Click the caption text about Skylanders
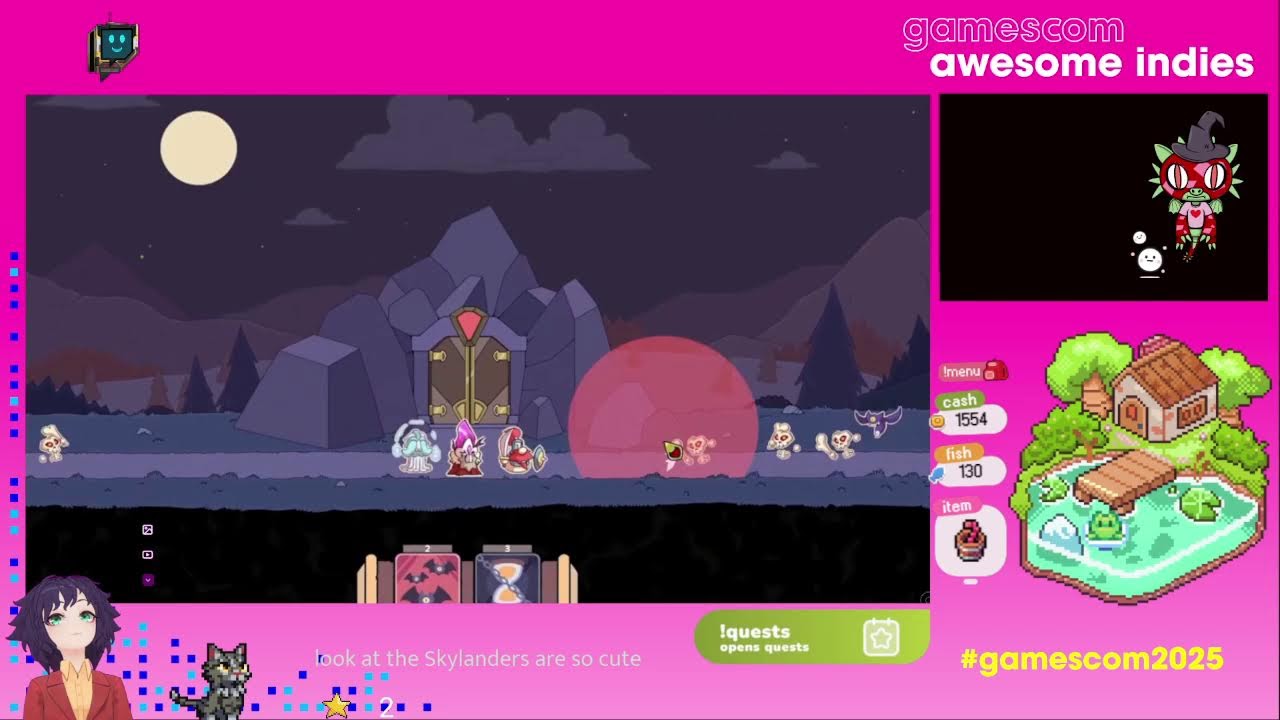 tap(478, 658)
